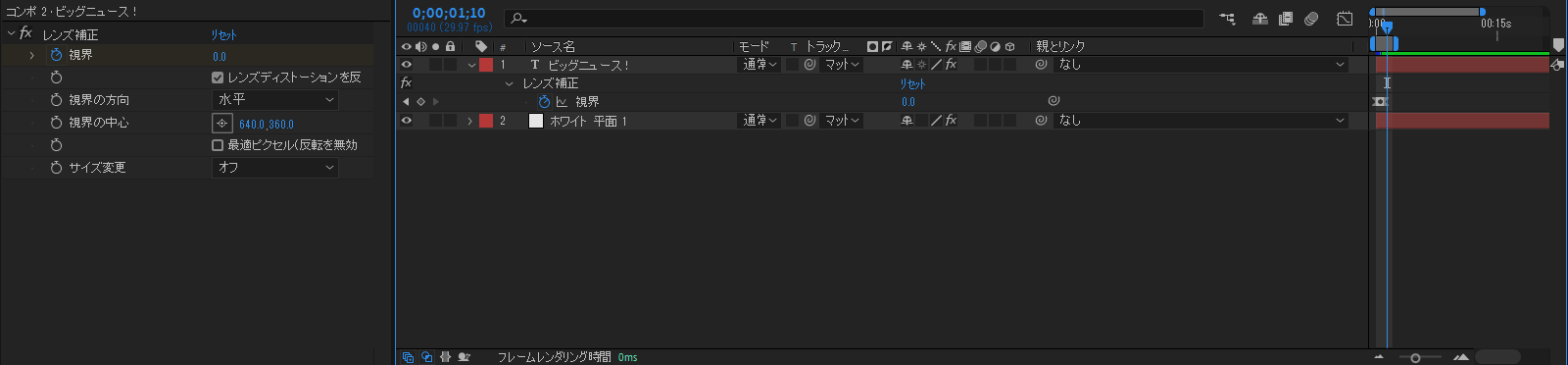Screen dimensions: 1568x365
Task: Toggle shy switch on ビッグニュース！ layer
Action: click(906, 65)
